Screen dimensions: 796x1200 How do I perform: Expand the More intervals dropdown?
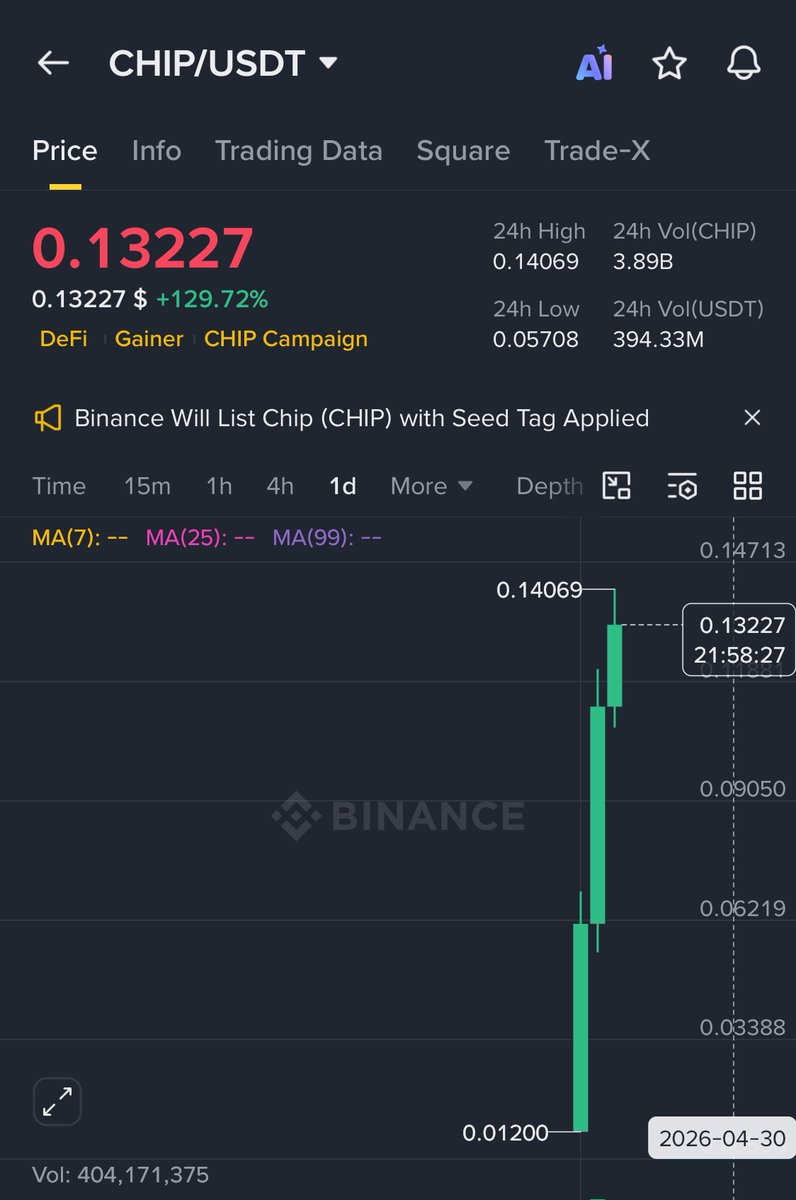point(431,486)
